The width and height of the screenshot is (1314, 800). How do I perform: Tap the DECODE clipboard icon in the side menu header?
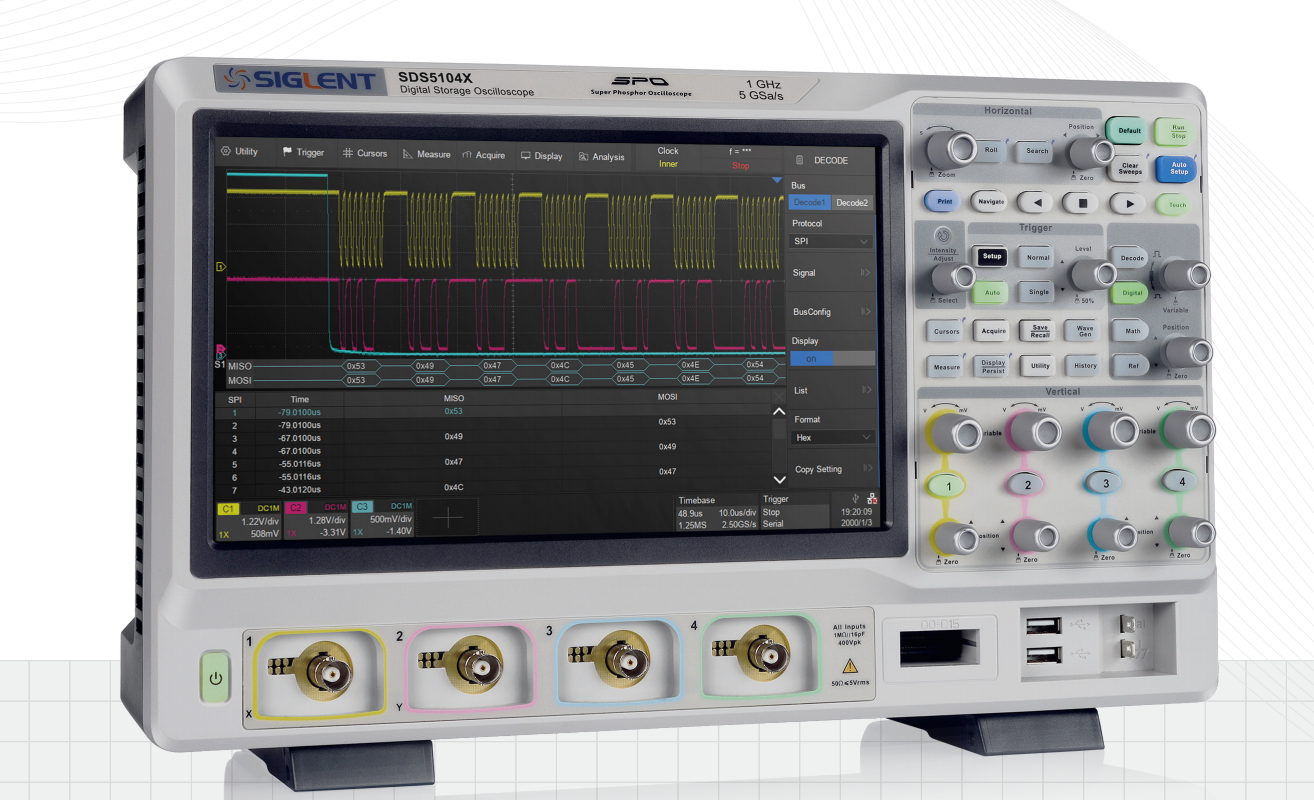pos(799,160)
